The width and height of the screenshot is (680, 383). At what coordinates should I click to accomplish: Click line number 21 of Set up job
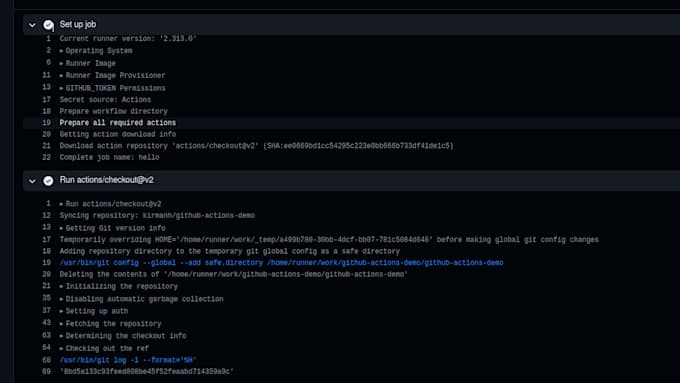46,146
